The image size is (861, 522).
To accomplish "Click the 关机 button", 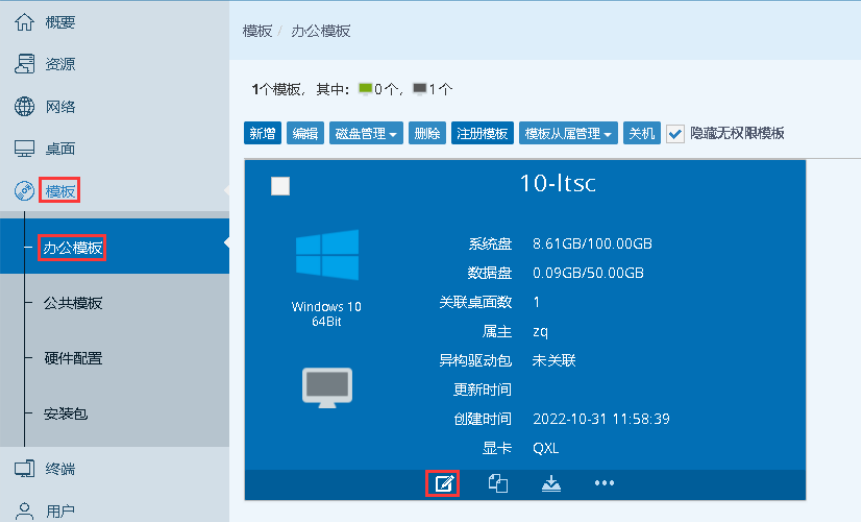I will pos(641,133).
